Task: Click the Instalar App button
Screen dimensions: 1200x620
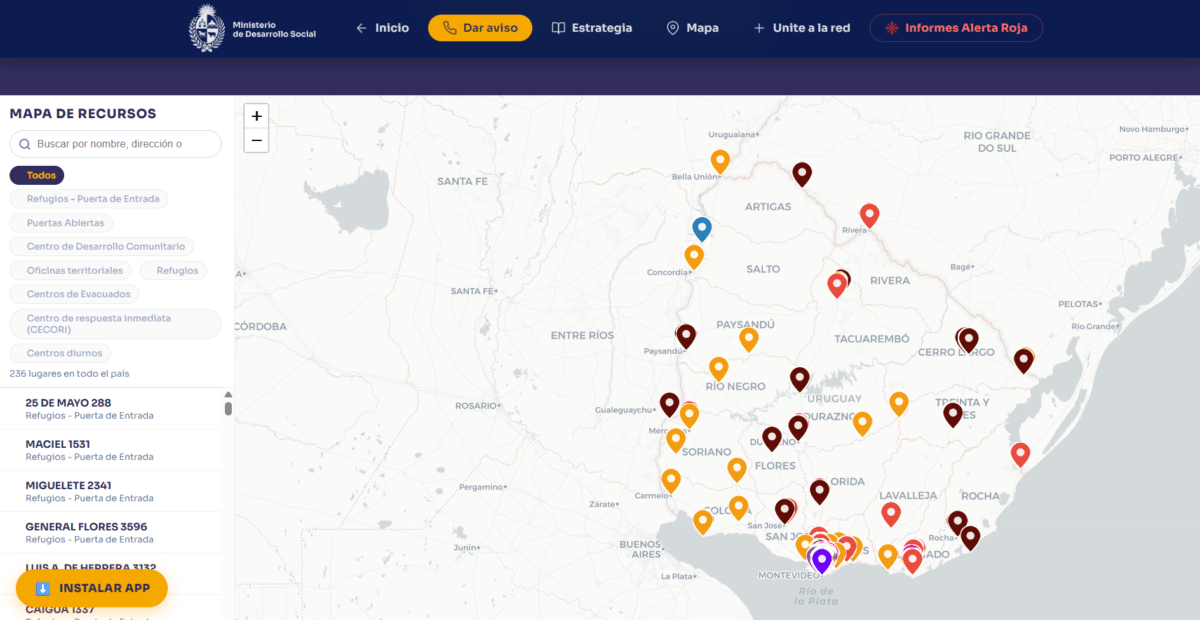Action: pos(92,588)
